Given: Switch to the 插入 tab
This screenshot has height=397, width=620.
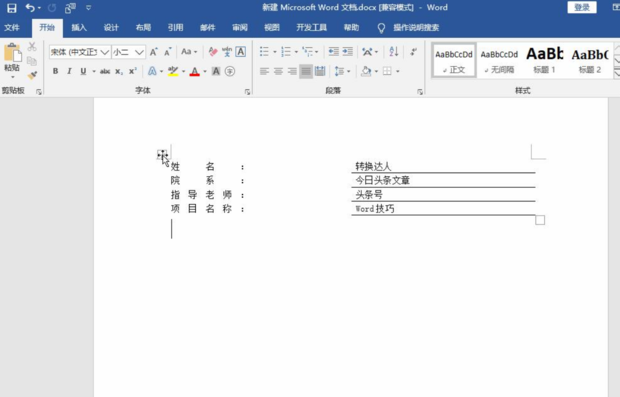Looking at the screenshot, I should (x=79, y=28).
